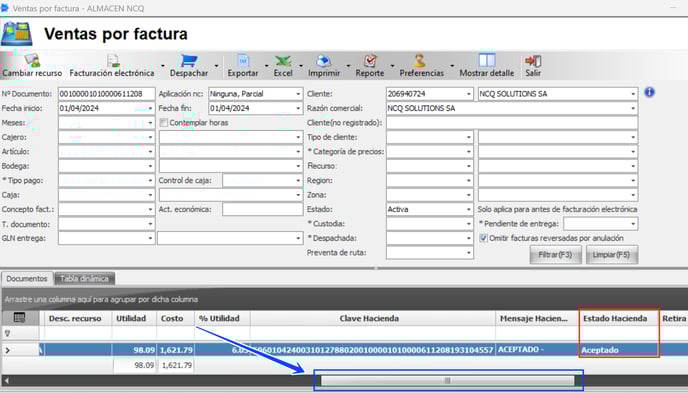
Task: Open the T. documento dropdown
Action: (150, 224)
